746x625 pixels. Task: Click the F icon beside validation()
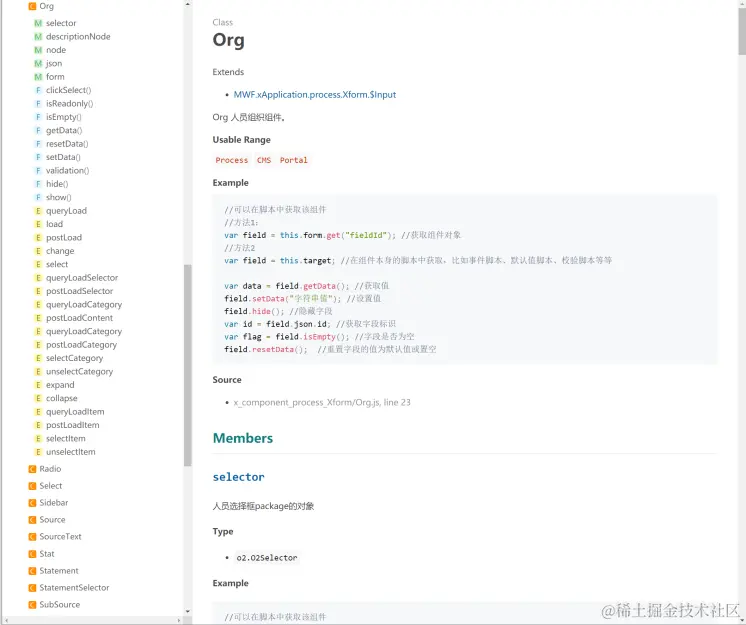[x=38, y=170]
